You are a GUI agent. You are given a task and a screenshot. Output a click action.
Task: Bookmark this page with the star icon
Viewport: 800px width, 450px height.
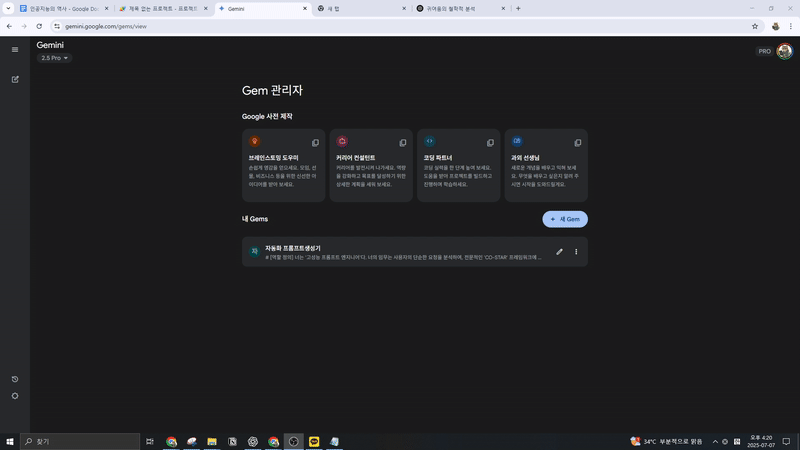coord(755,26)
